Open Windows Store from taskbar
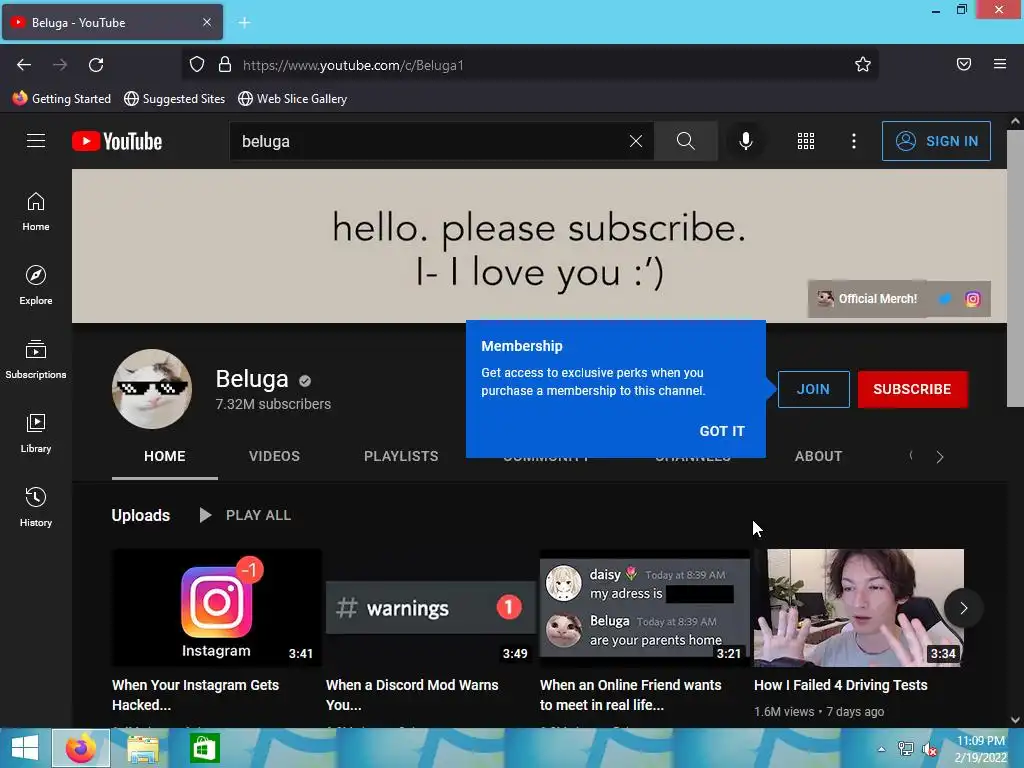The height and width of the screenshot is (768, 1024). click(204, 748)
